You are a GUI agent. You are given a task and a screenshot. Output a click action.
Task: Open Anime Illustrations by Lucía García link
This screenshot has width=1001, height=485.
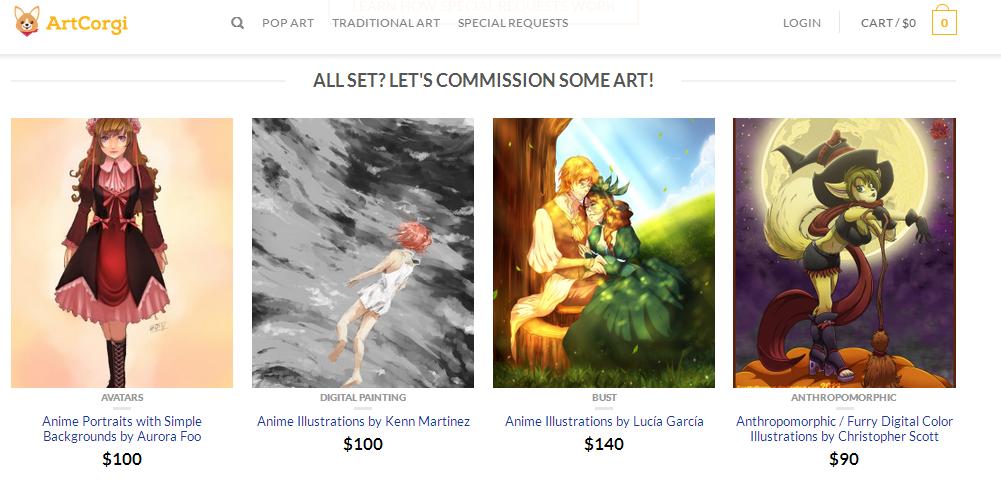[604, 421]
